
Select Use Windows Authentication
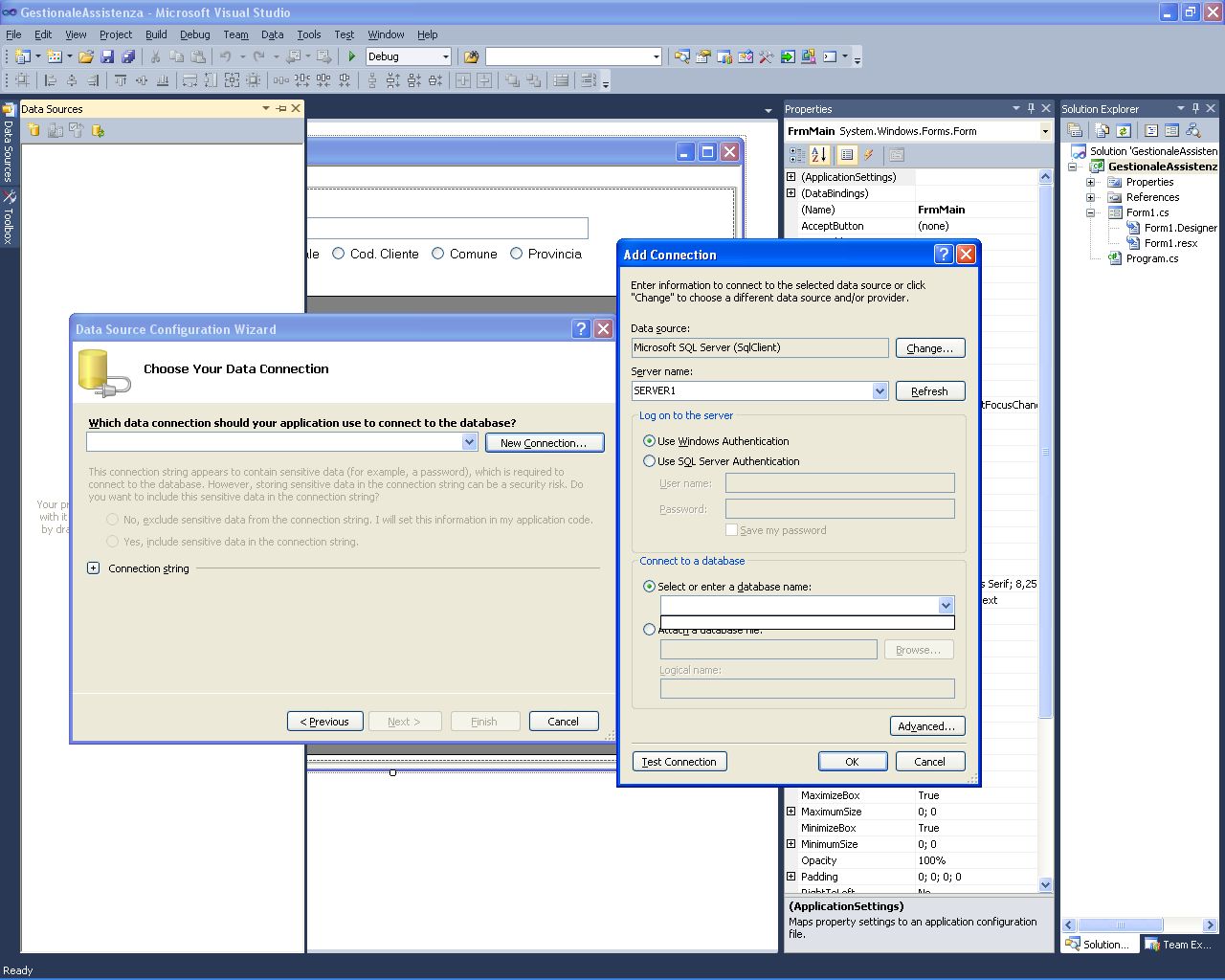pos(650,441)
